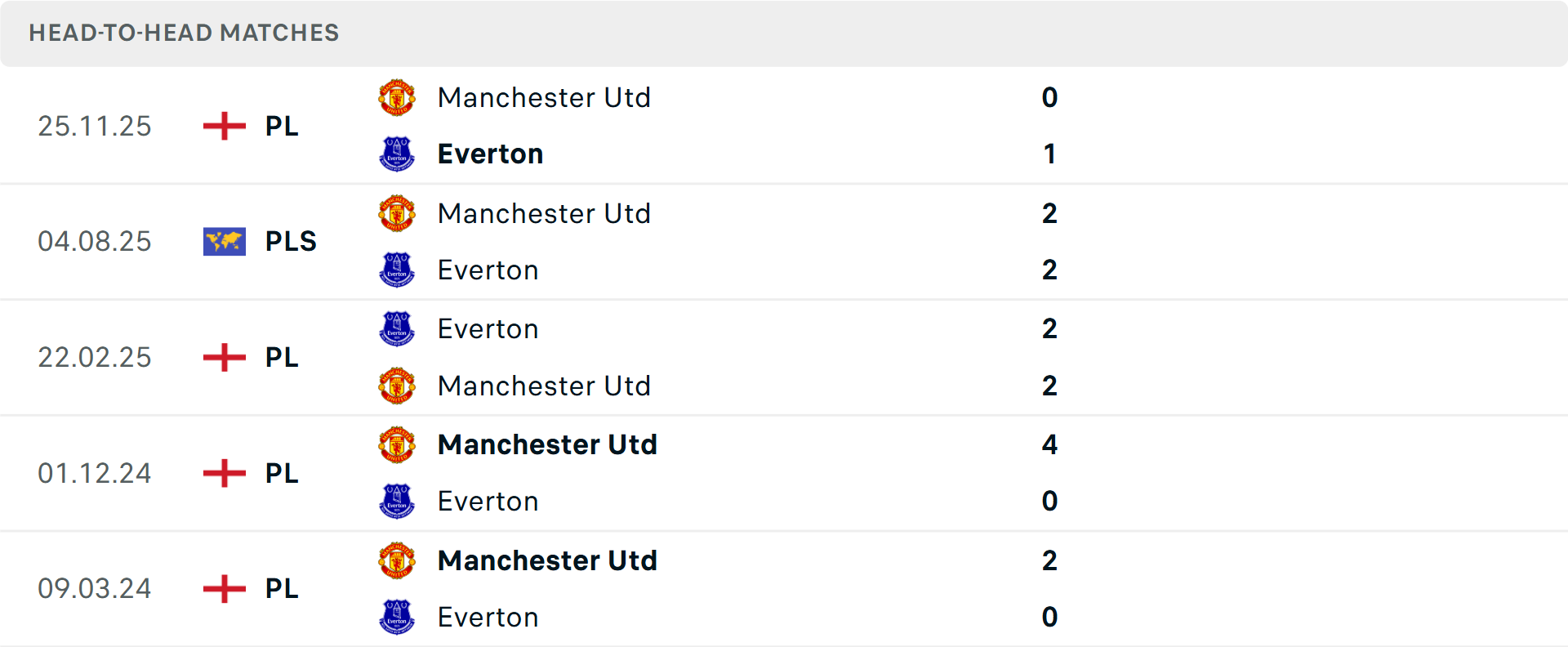
Task: Click the world map icon beside PLS
Action: (224, 241)
